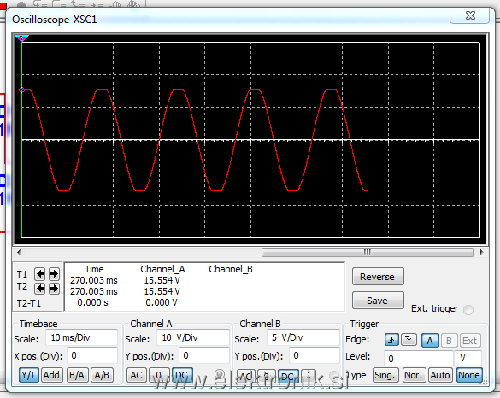Click the Reverse button
The width and height of the screenshot is (500, 398).
pyautogui.click(x=378, y=277)
